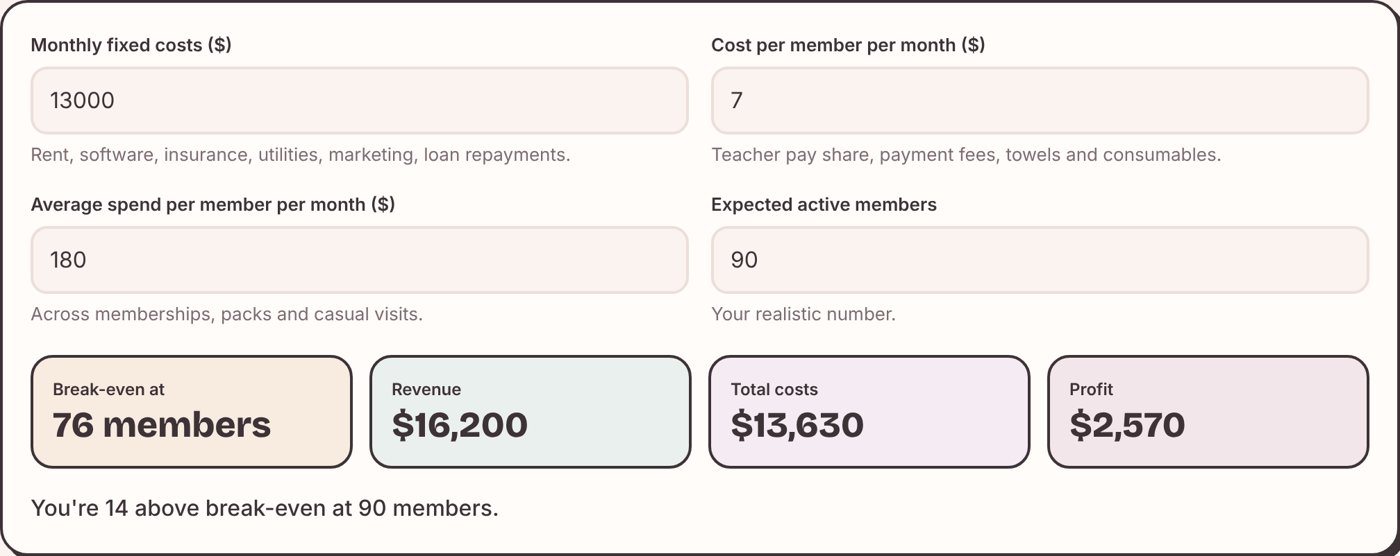The image size is (1400, 556).
Task: Click the "Profit" card heading
Action: click(1091, 389)
